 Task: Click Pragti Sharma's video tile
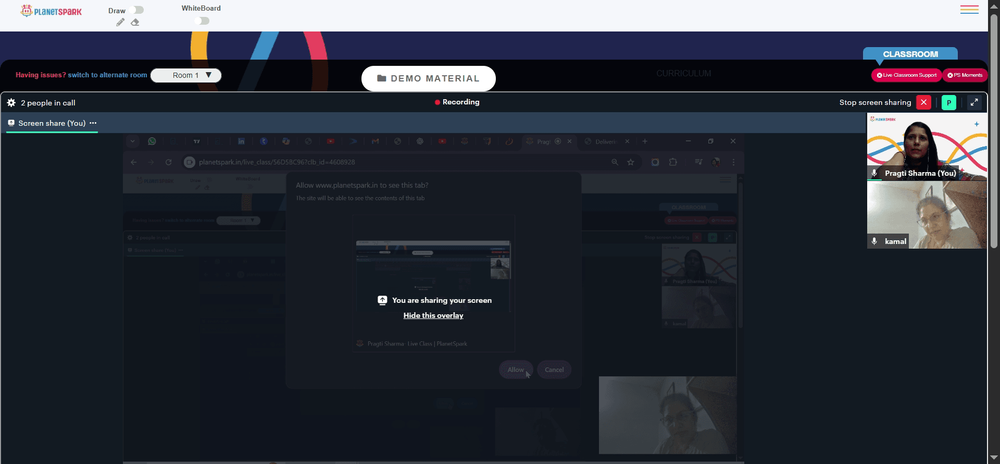point(926,147)
